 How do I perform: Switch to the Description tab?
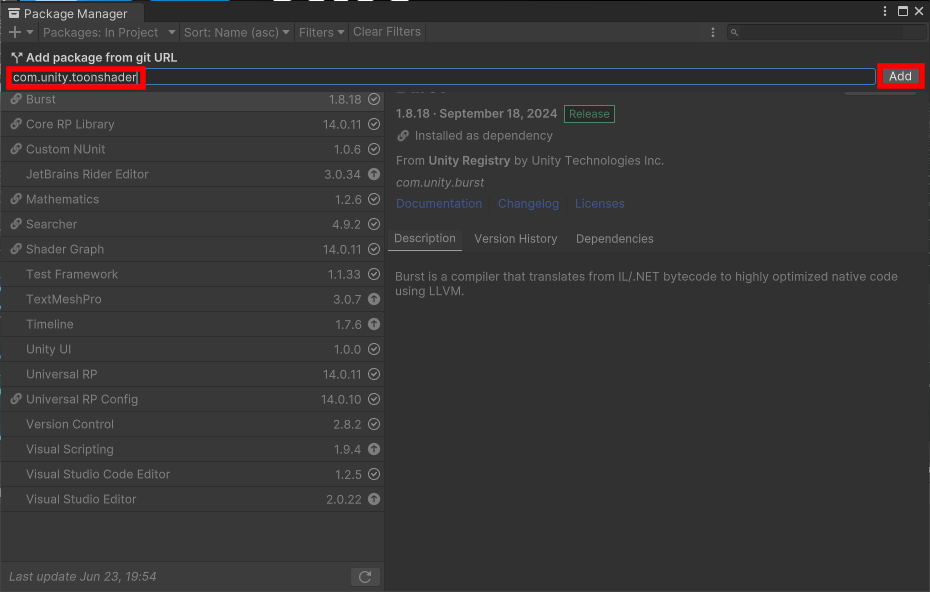(425, 238)
